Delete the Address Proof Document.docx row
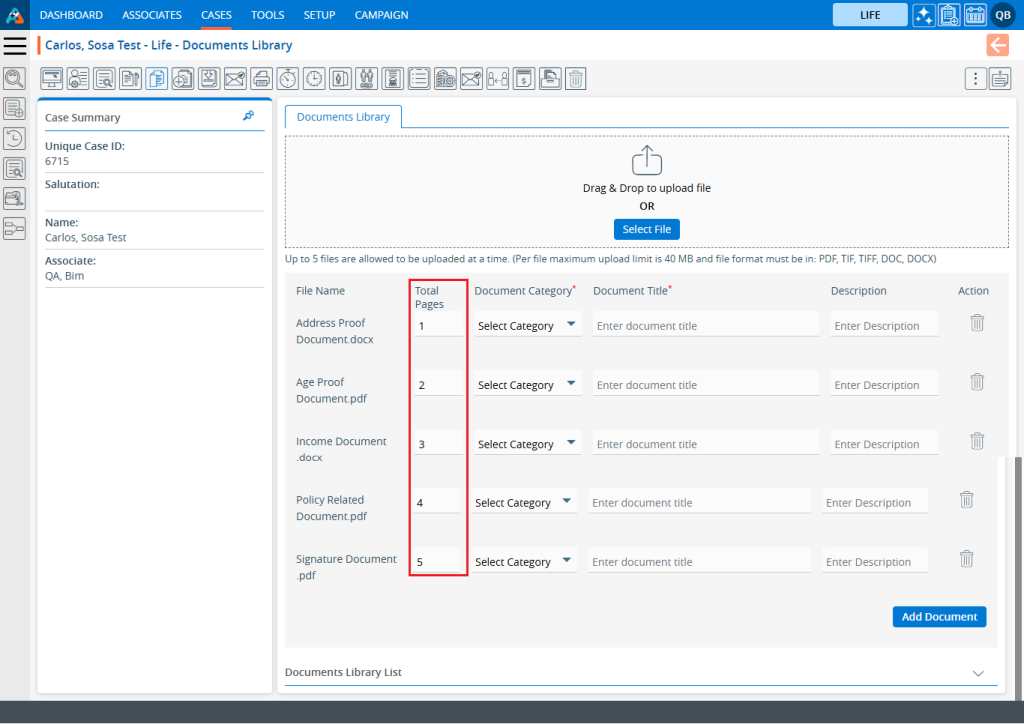 [x=977, y=323]
